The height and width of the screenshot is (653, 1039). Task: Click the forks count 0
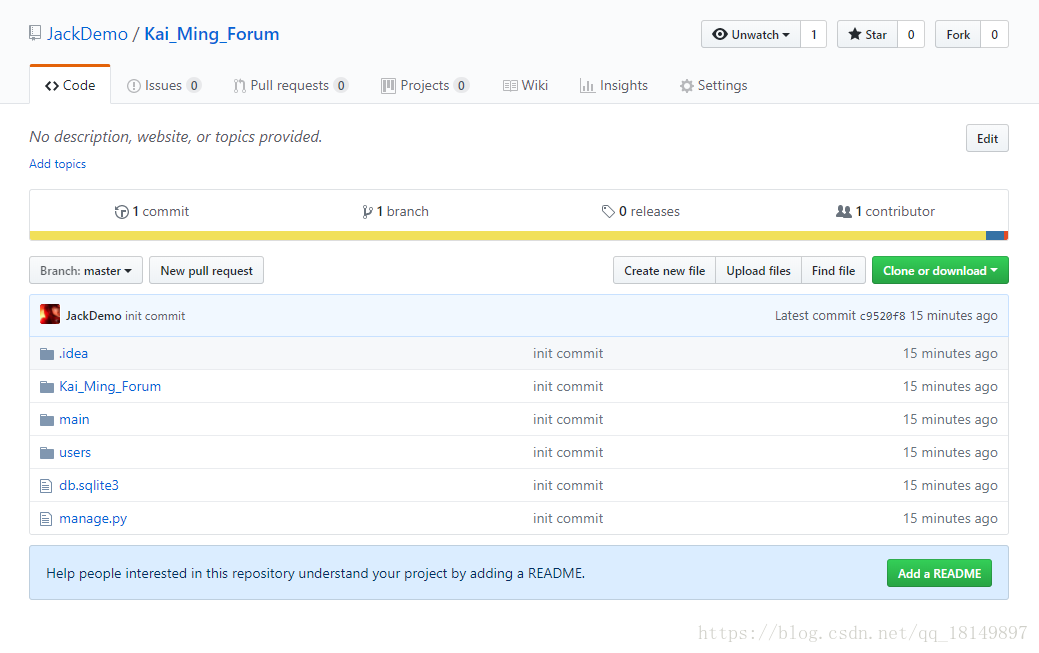(995, 34)
